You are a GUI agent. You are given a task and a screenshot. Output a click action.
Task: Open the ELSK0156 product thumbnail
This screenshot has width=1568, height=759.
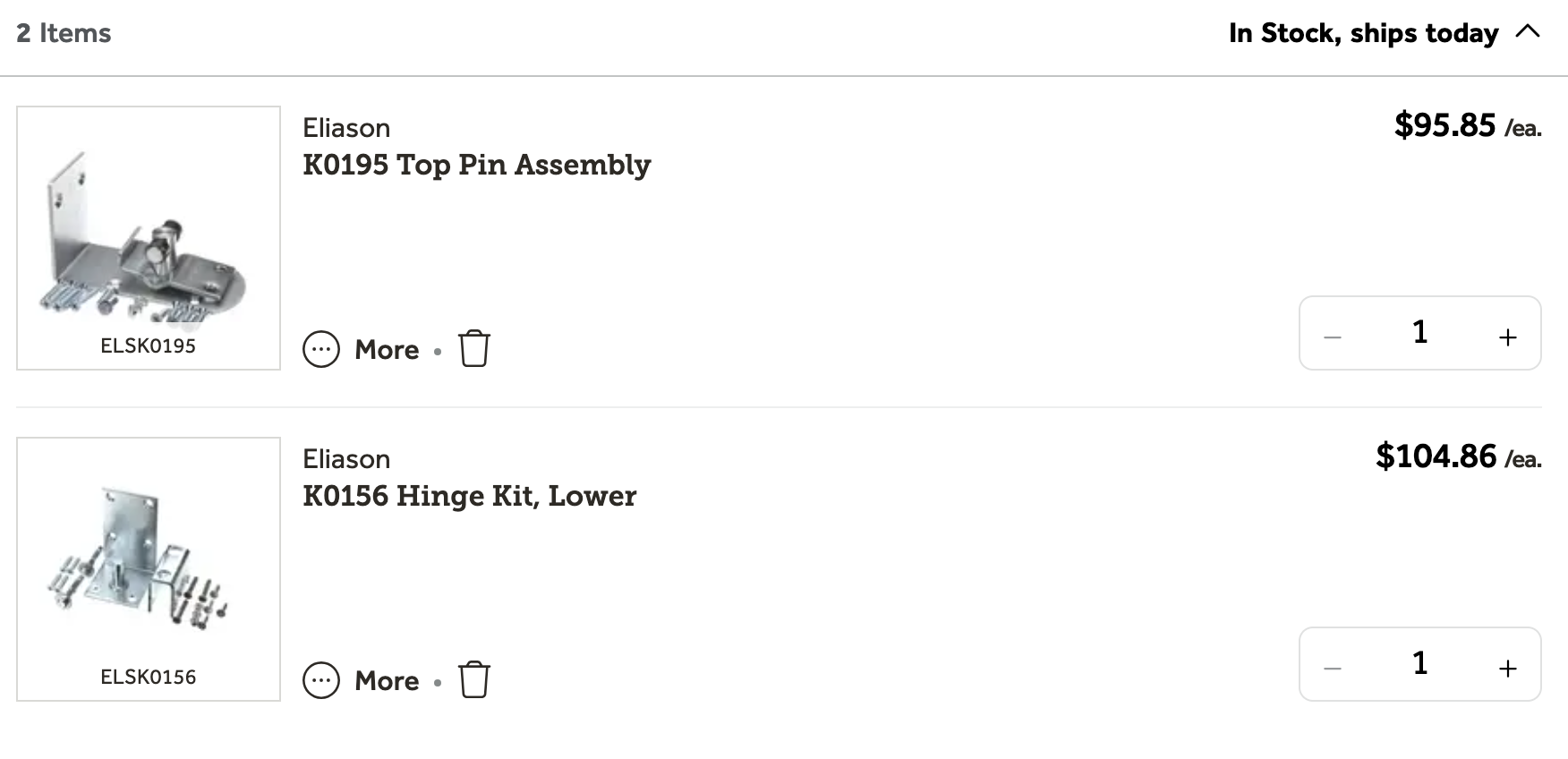point(149,569)
